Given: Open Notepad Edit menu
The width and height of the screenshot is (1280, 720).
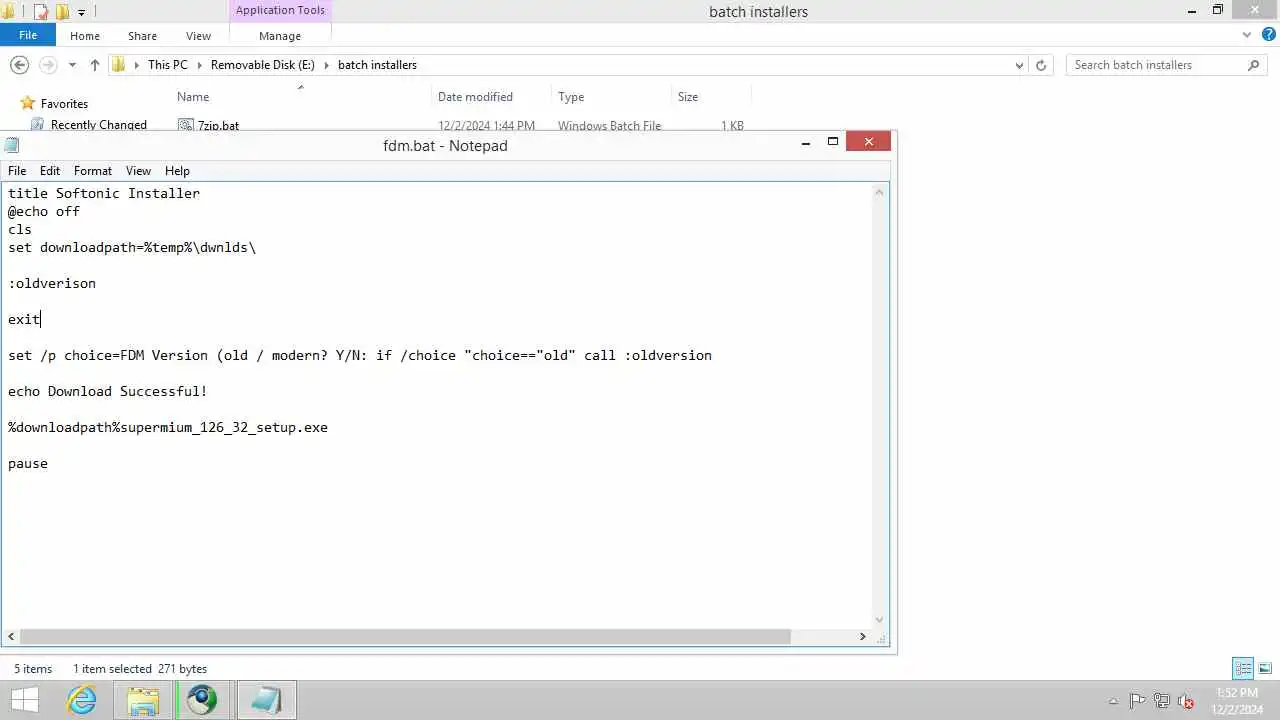Looking at the screenshot, I should coord(50,171).
